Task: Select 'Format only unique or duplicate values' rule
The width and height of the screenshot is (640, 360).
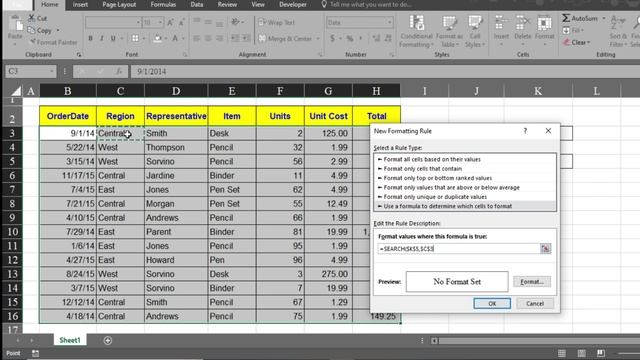Action: [x=465, y=197]
